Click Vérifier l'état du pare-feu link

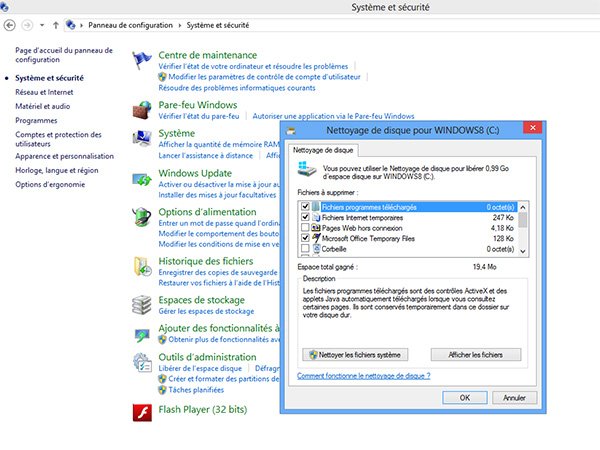tap(199, 116)
